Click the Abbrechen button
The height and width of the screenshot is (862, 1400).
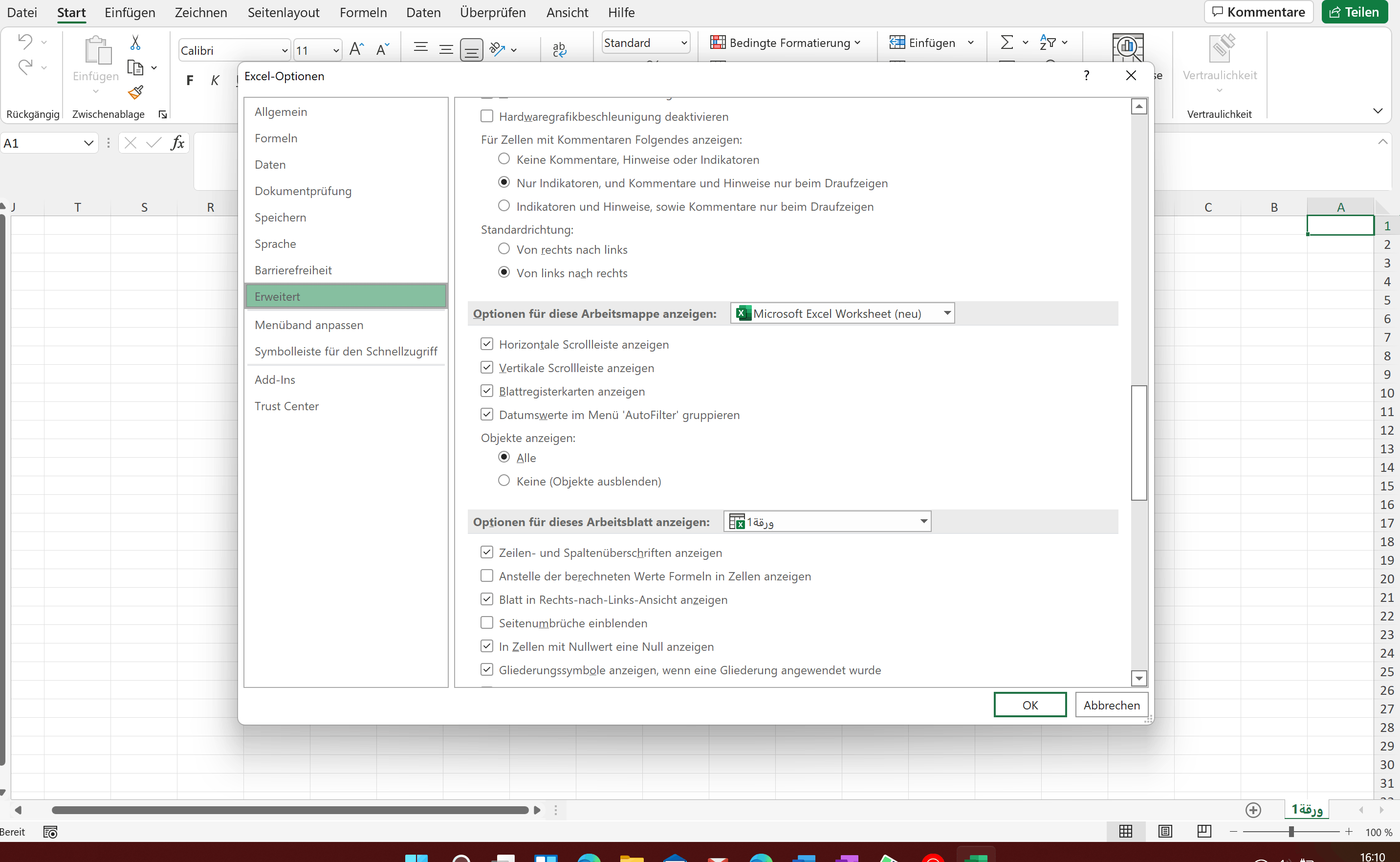point(1111,705)
